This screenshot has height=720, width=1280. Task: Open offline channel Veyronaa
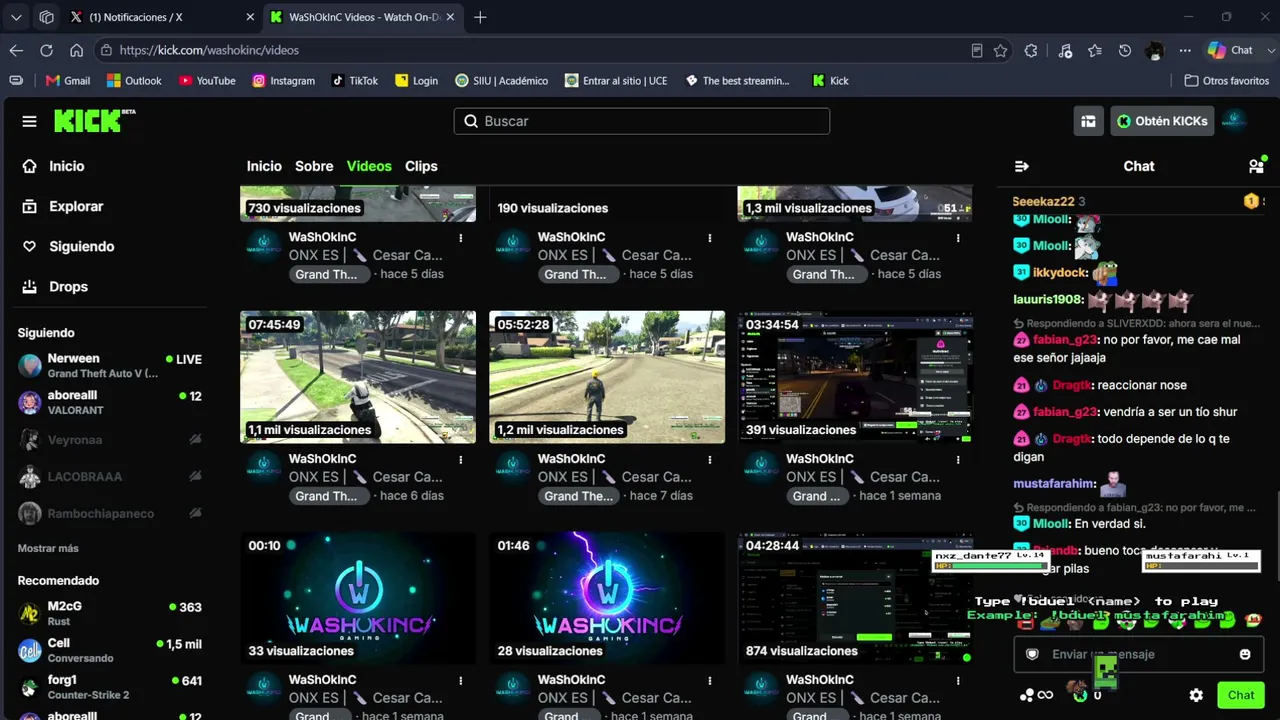pyautogui.click(x=110, y=440)
